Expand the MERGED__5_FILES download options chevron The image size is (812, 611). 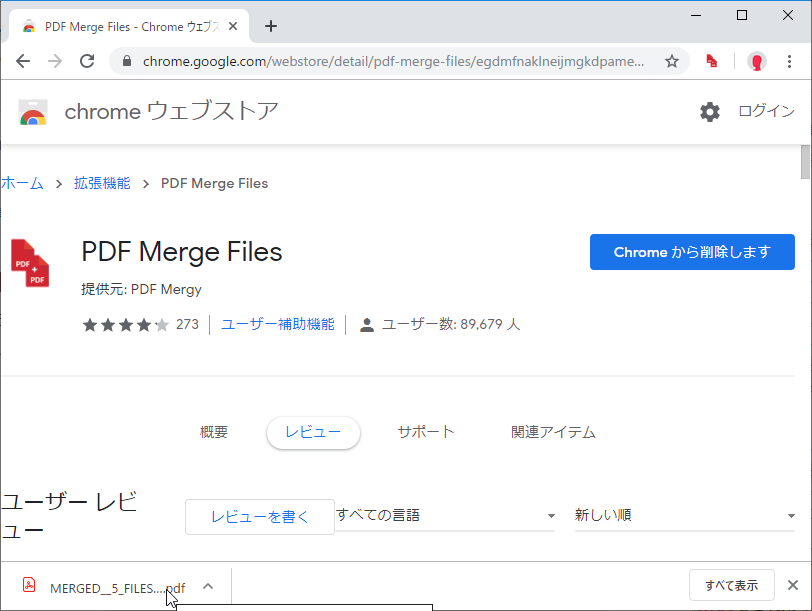[x=208, y=587]
